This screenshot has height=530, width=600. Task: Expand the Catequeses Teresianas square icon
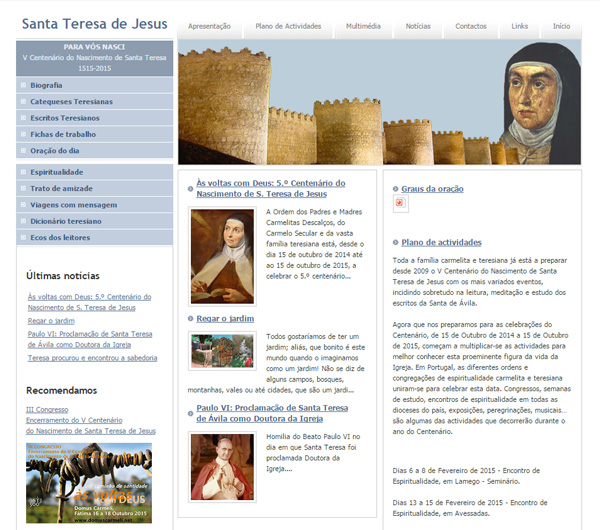(23, 101)
